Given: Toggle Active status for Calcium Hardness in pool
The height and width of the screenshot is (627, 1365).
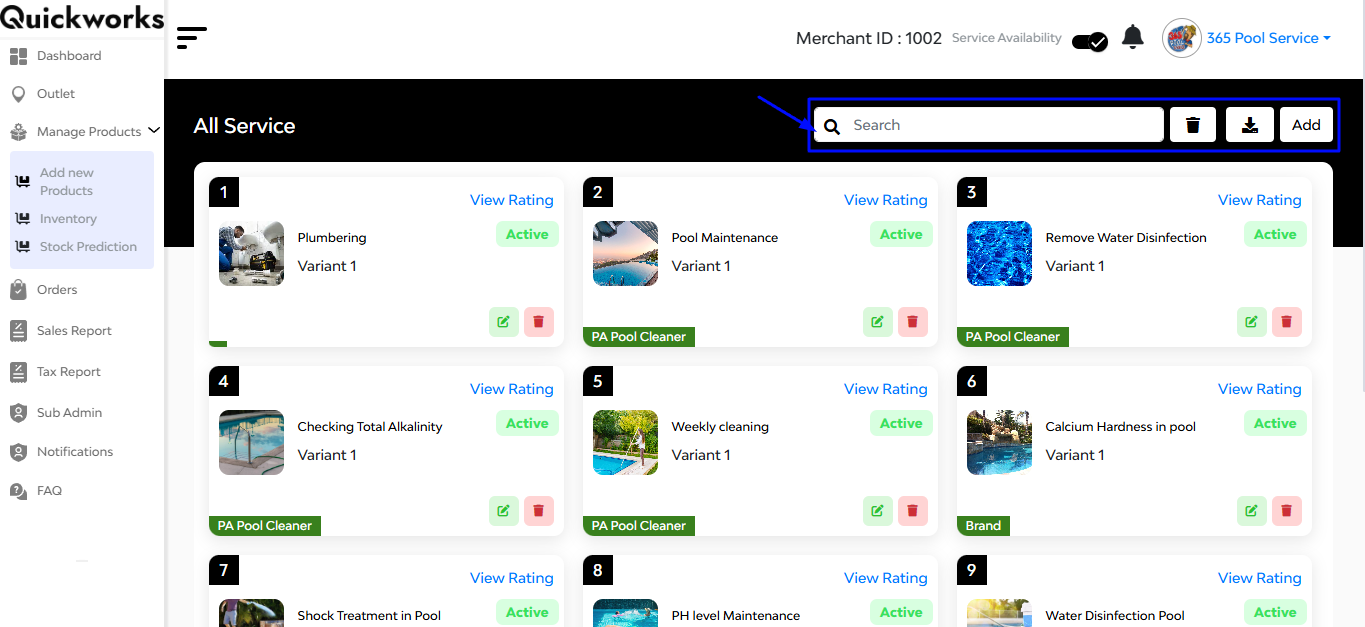Looking at the screenshot, I should pyautogui.click(x=1275, y=424).
